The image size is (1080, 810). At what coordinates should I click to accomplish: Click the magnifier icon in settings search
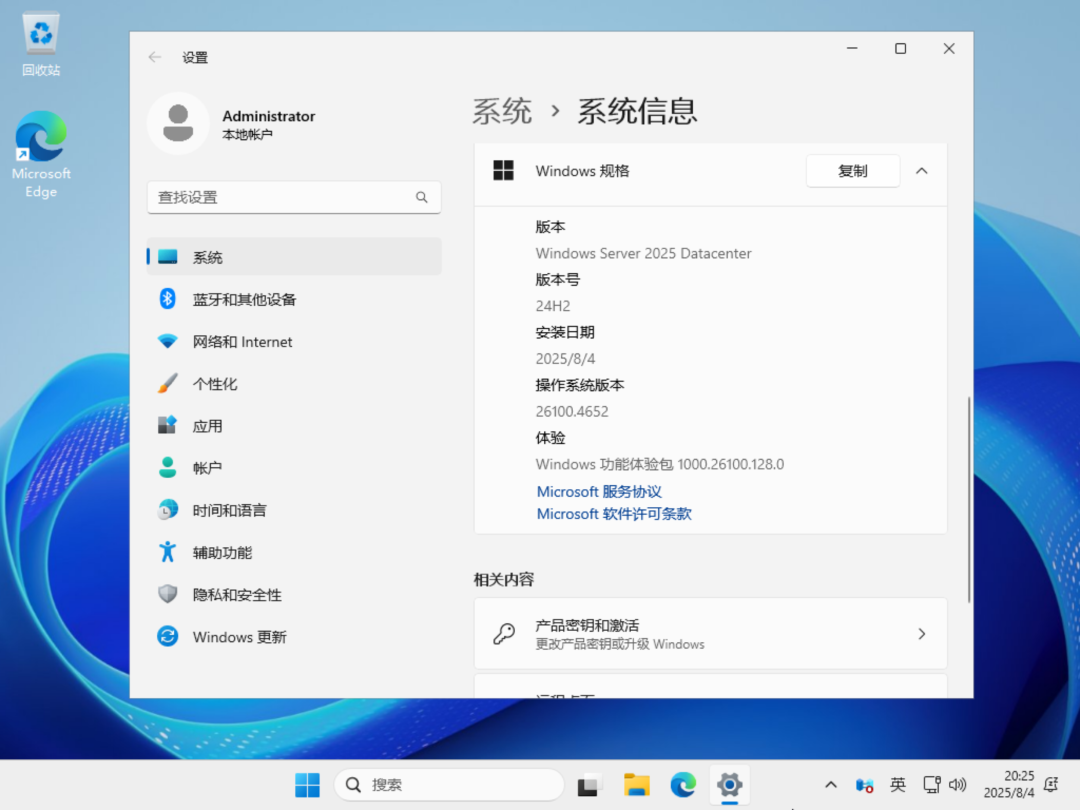point(422,197)
